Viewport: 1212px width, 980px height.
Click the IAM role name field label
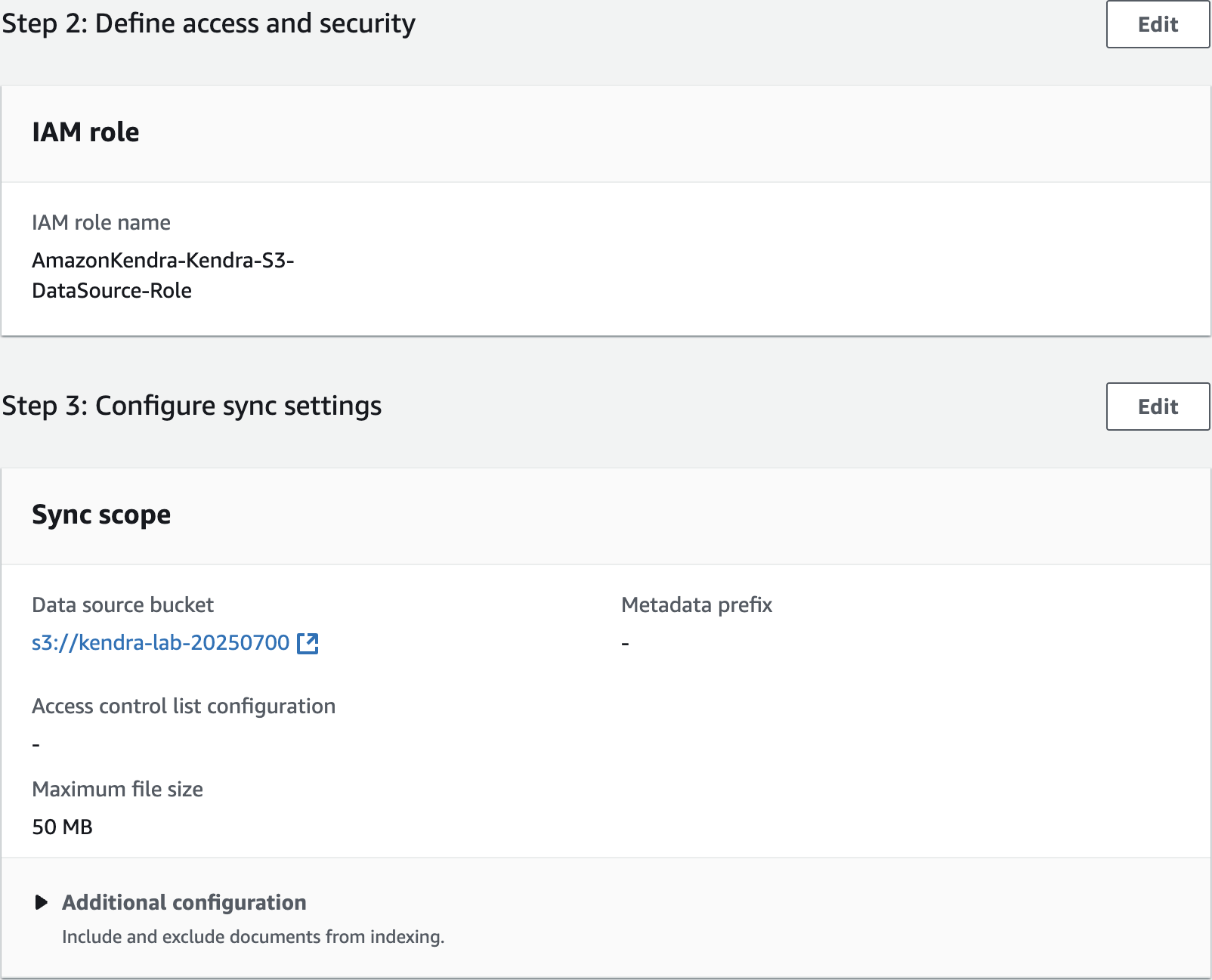coord(101,223)
